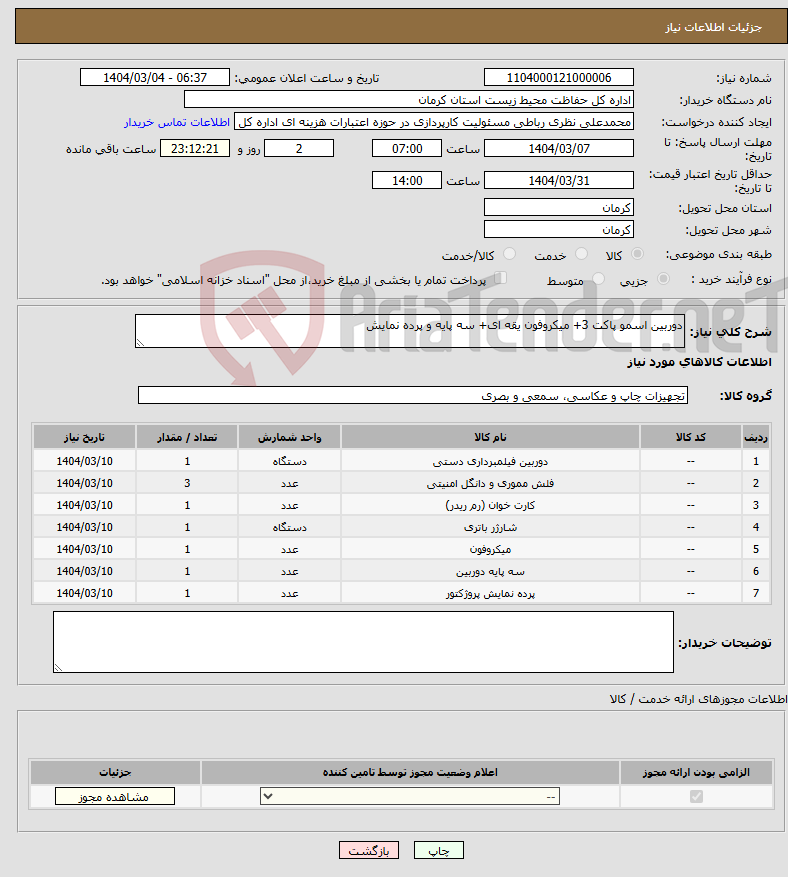Select the جزیی purchase type radio

[x=663, y=279]
